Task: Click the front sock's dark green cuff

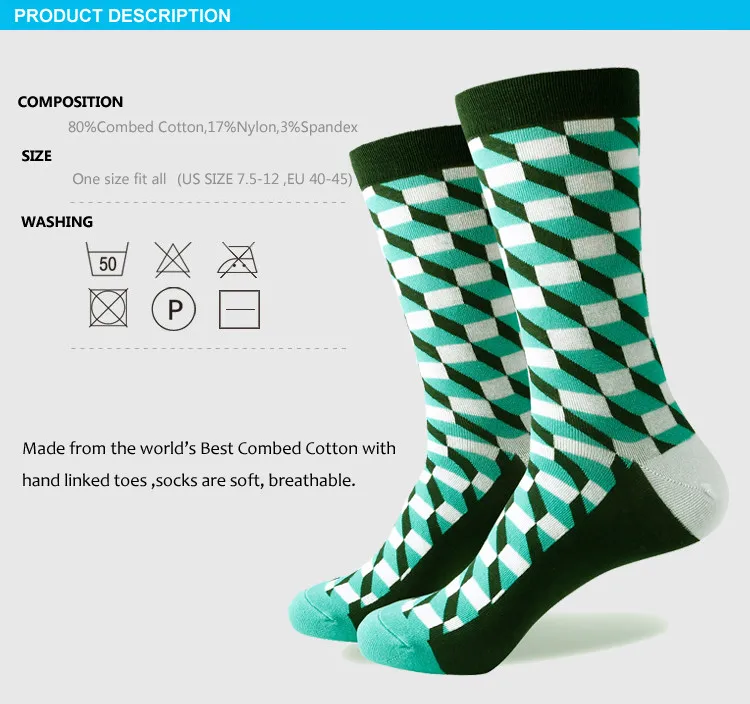Action: (548, 93)
